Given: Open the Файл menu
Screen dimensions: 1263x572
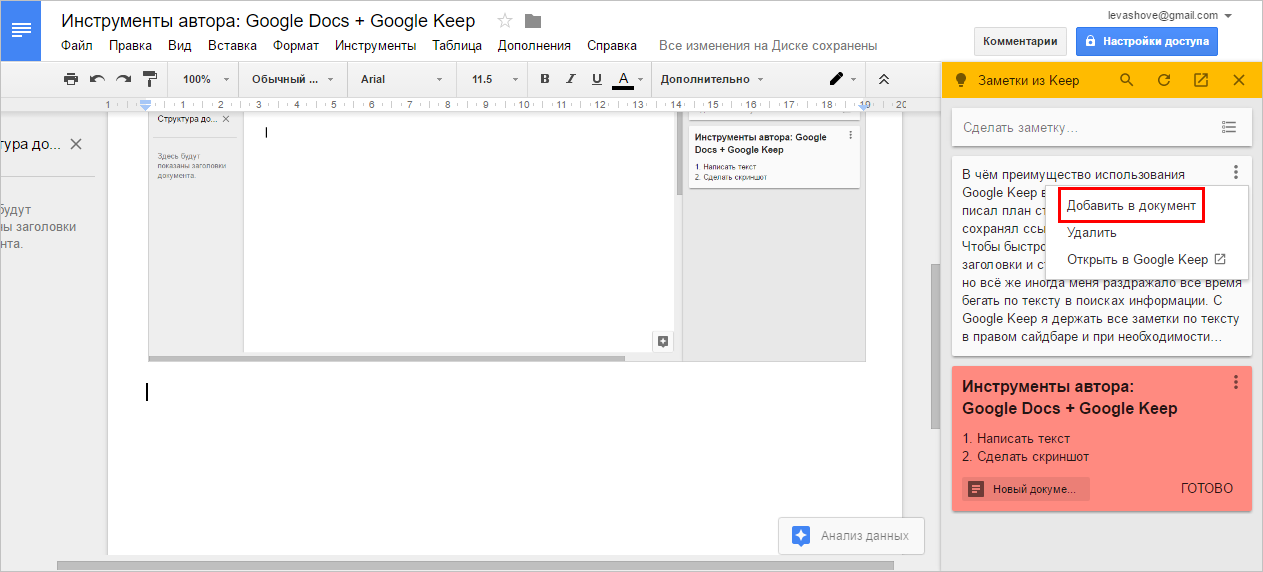Looking at the screenshot, I should pyautogui.click(x=77, y=45).
